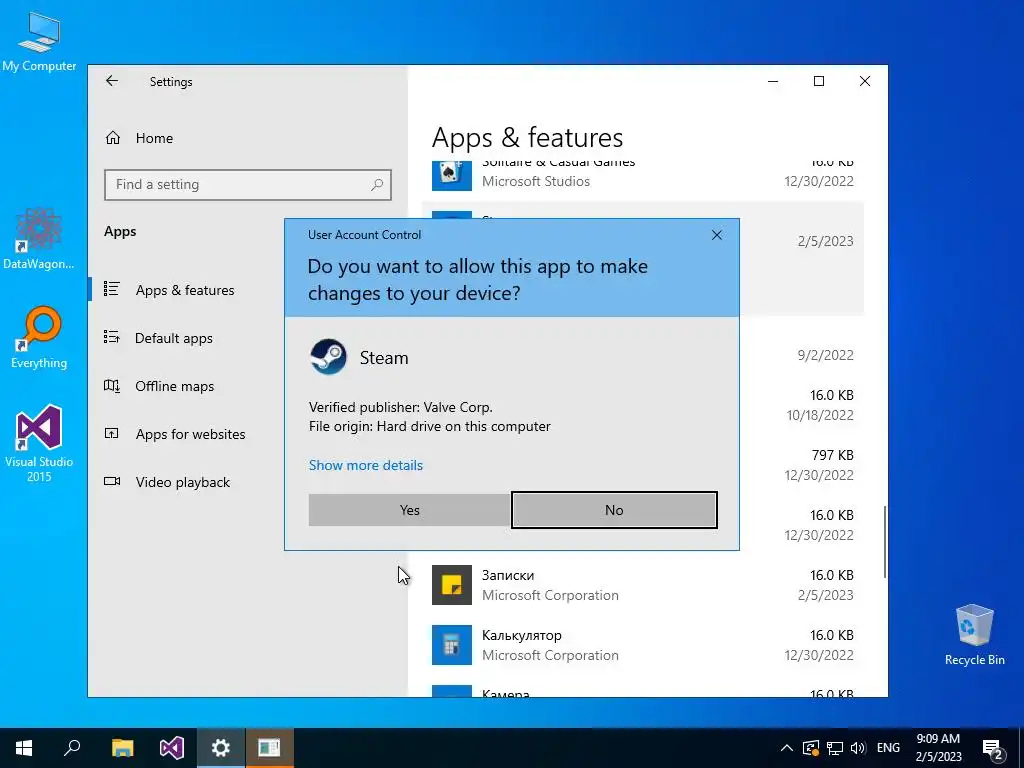Click the Offline maps icon
Screen dimensions: 1024x768
coord(112,385)
